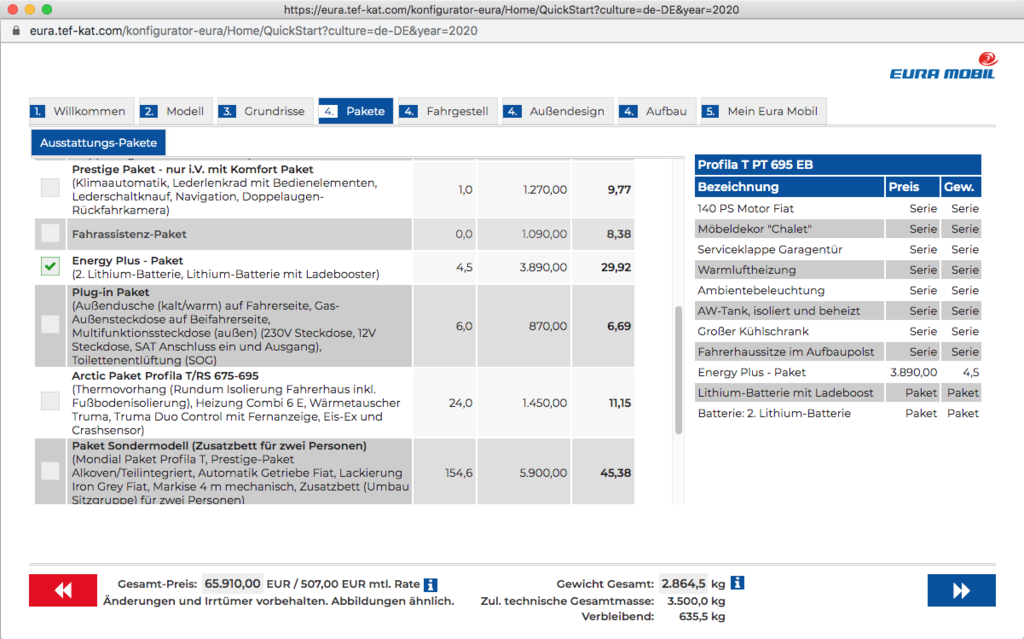Click the Ausstattungs-Pakete button
The height and width of the screenshot is (639, 1024).
tap(99, 142)
